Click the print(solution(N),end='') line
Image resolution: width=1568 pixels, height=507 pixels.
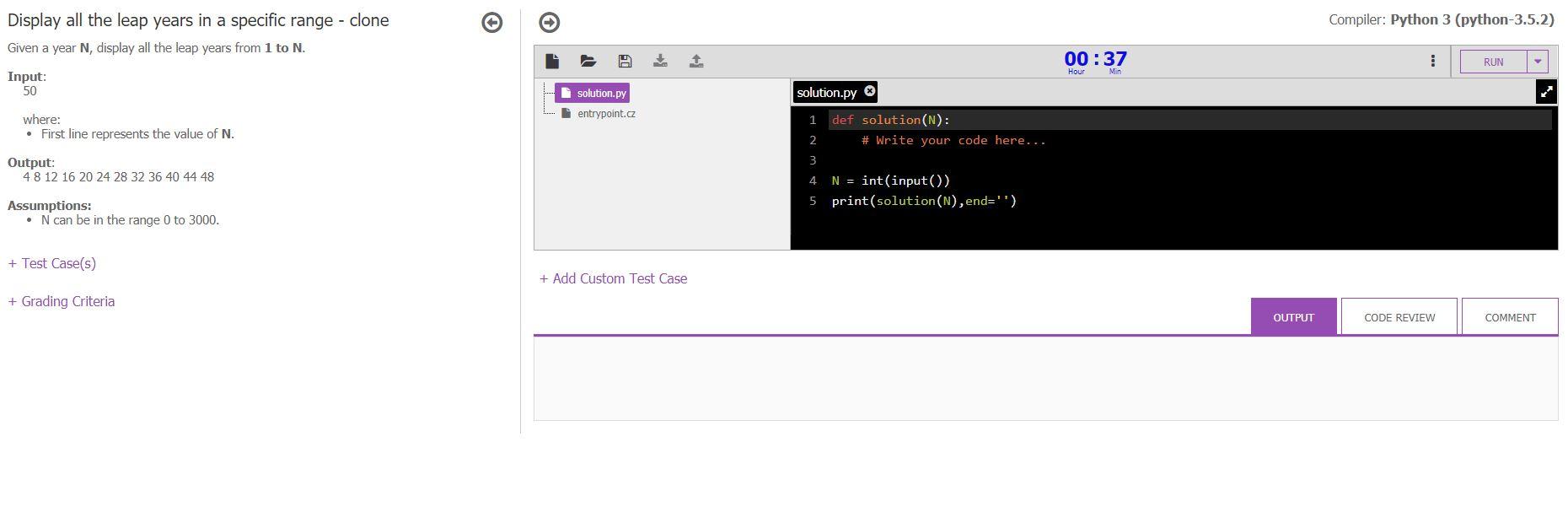(924, 201)
